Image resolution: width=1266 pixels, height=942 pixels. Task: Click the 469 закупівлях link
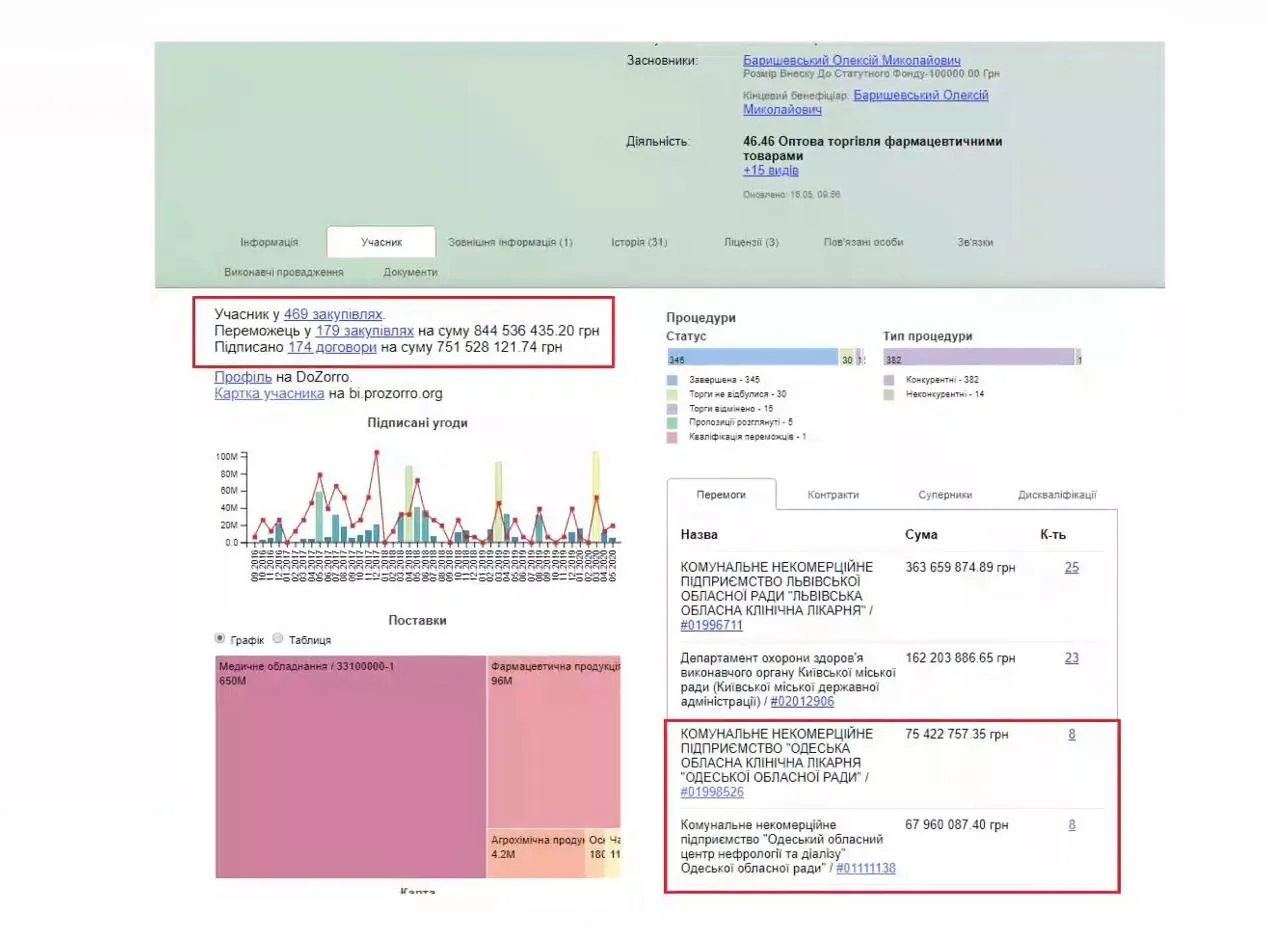[332, 314]
